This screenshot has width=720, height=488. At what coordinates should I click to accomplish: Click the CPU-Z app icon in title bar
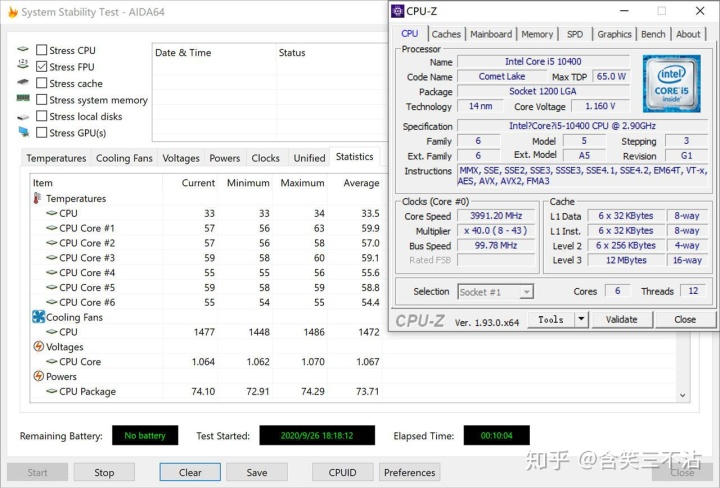tap(397, 11)
